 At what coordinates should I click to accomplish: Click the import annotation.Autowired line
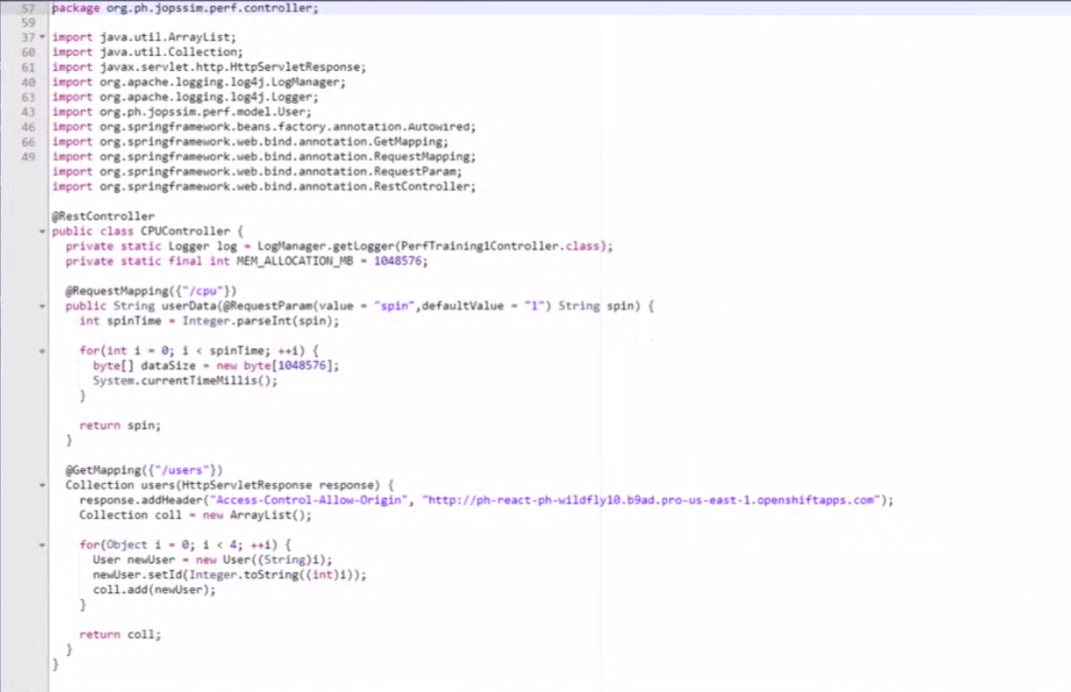click(264, 127)
